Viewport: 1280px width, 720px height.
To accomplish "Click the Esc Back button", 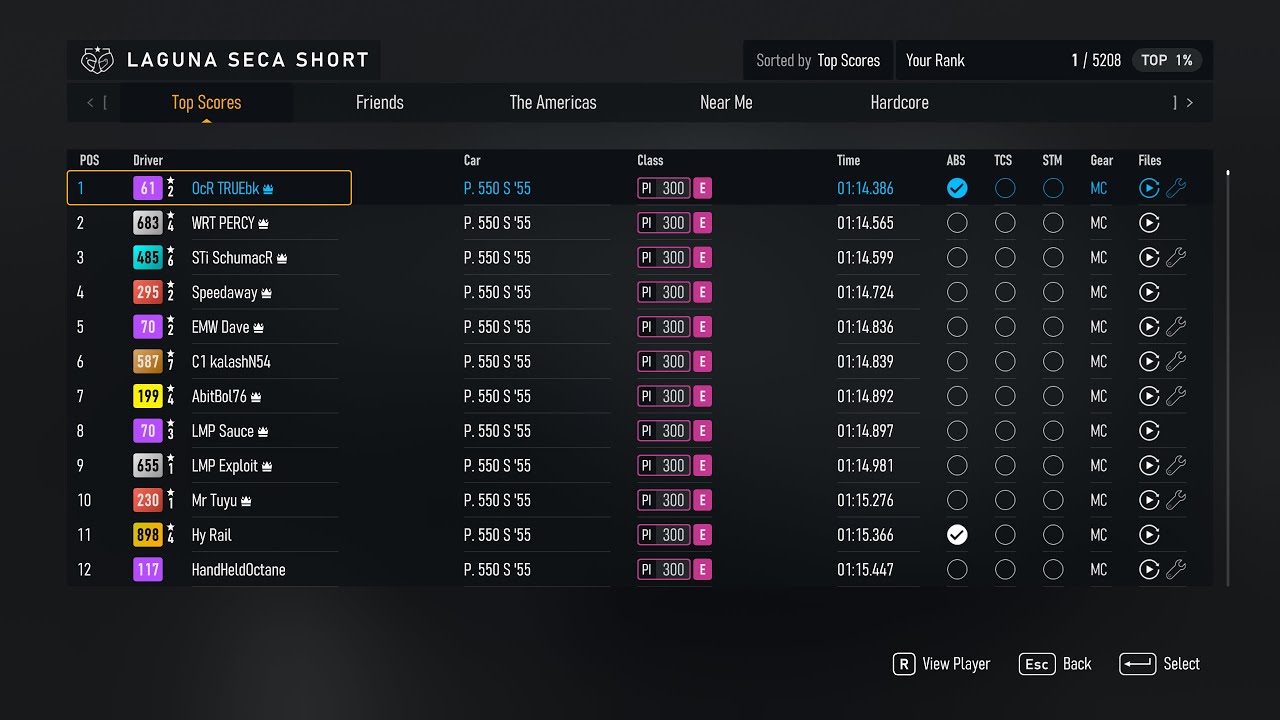I will 1055,664.
